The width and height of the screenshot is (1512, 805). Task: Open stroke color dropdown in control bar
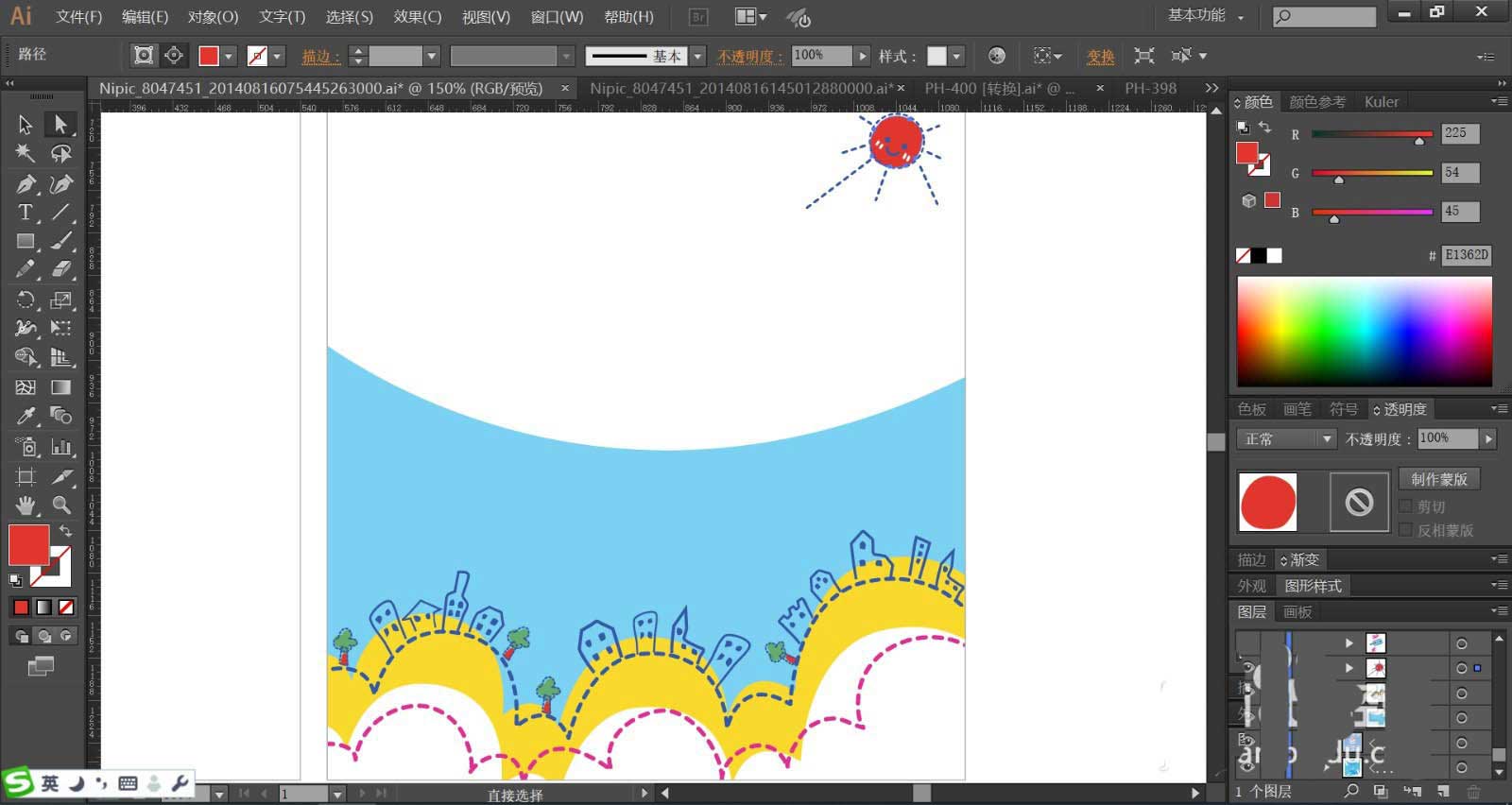pyautogui.click(x=277, y=57)
